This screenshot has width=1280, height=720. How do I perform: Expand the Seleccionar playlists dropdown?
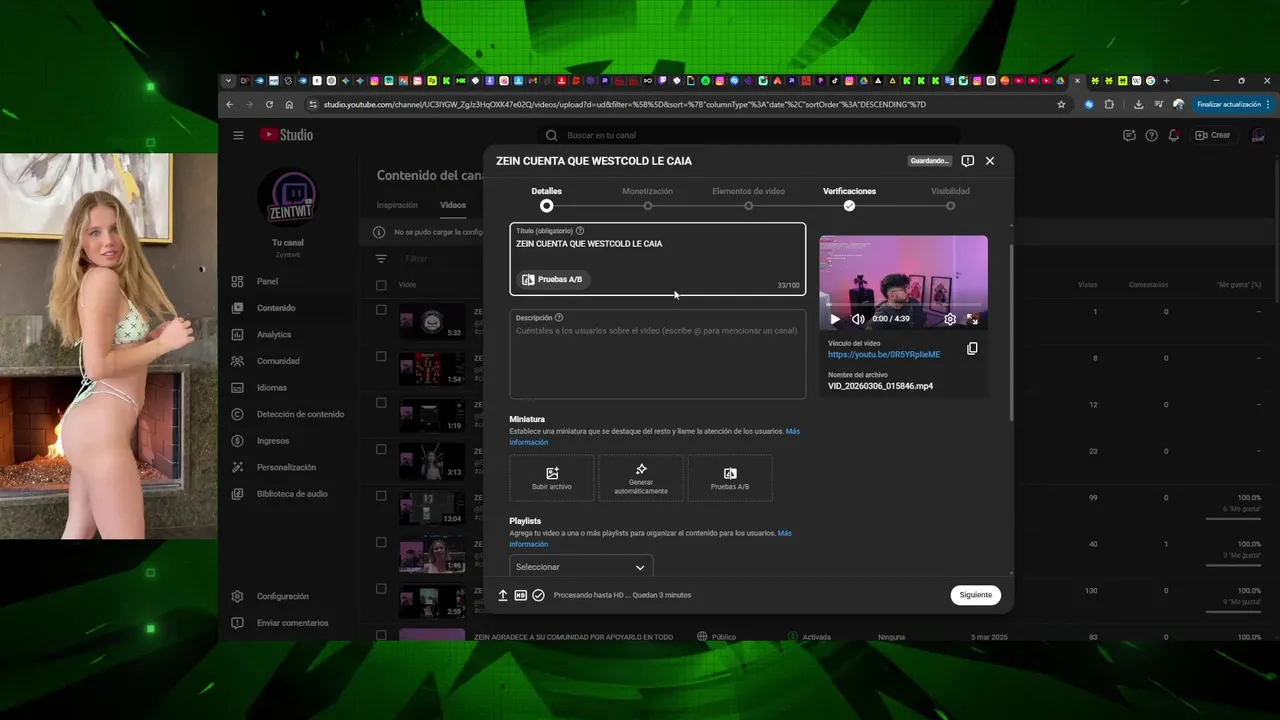click(581, 567)
